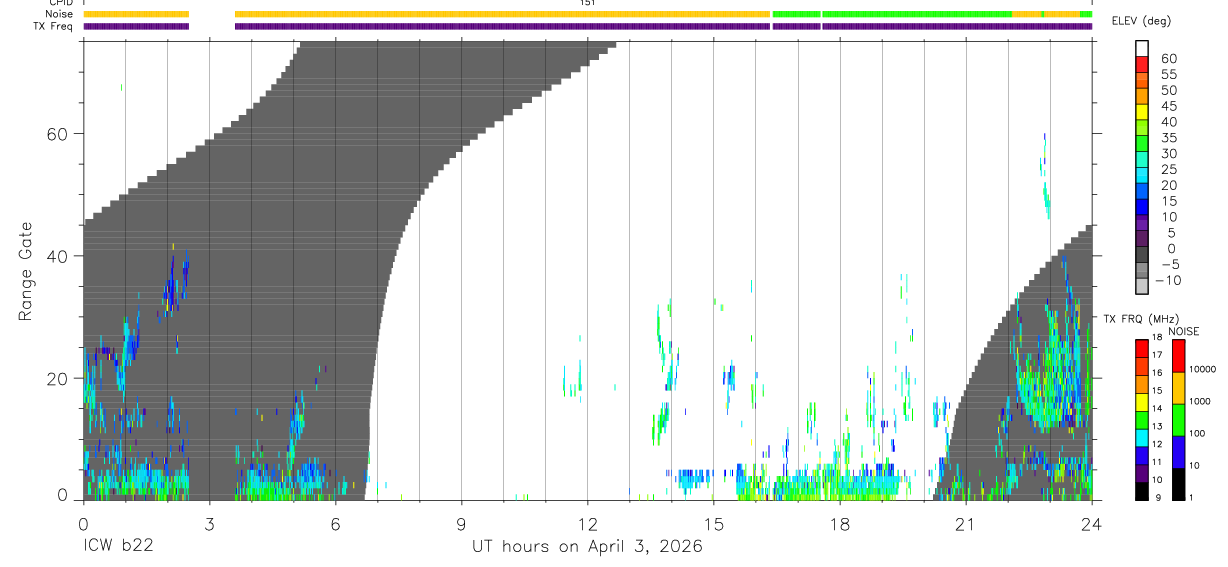Pick the green 30–35 swatch on ELEV colorbar
The height and width of the screenshot is (567, 1228).
point(1142,145)
